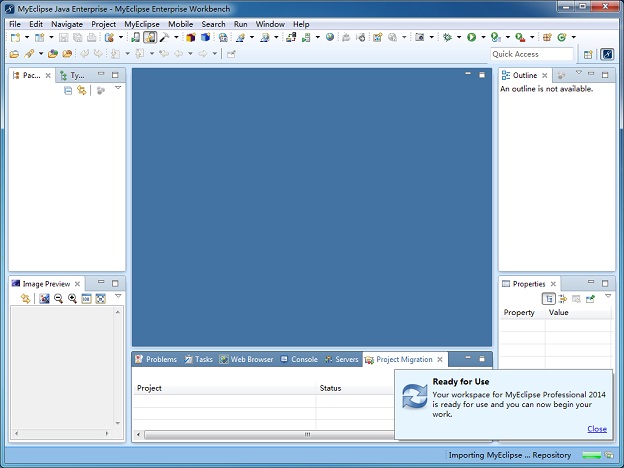Click the Quick Access search field
Image resolution: width=624 pixels, height=468 pixels.
[532, 54]
